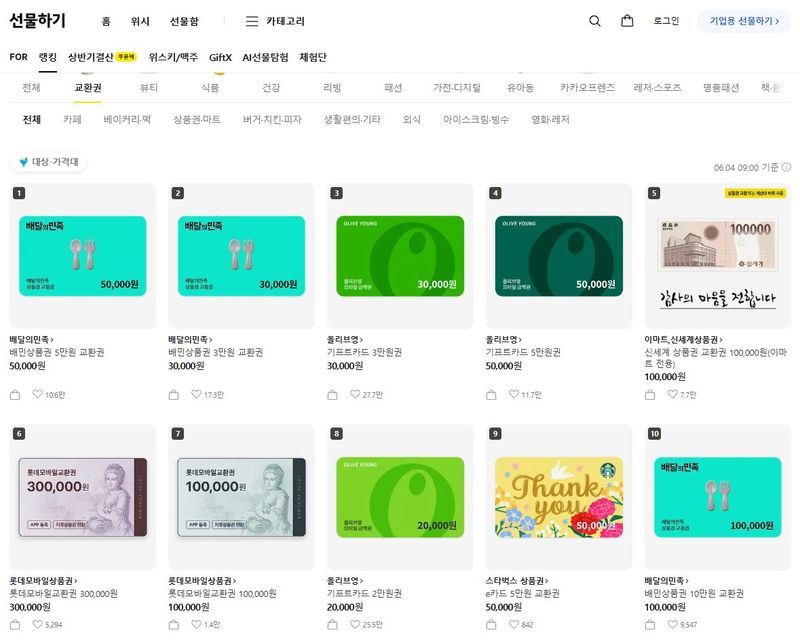Open 올리브영 20,000원 card thumbnail
The height and width of the screenshot is (641, 800).
click(401, 497)
